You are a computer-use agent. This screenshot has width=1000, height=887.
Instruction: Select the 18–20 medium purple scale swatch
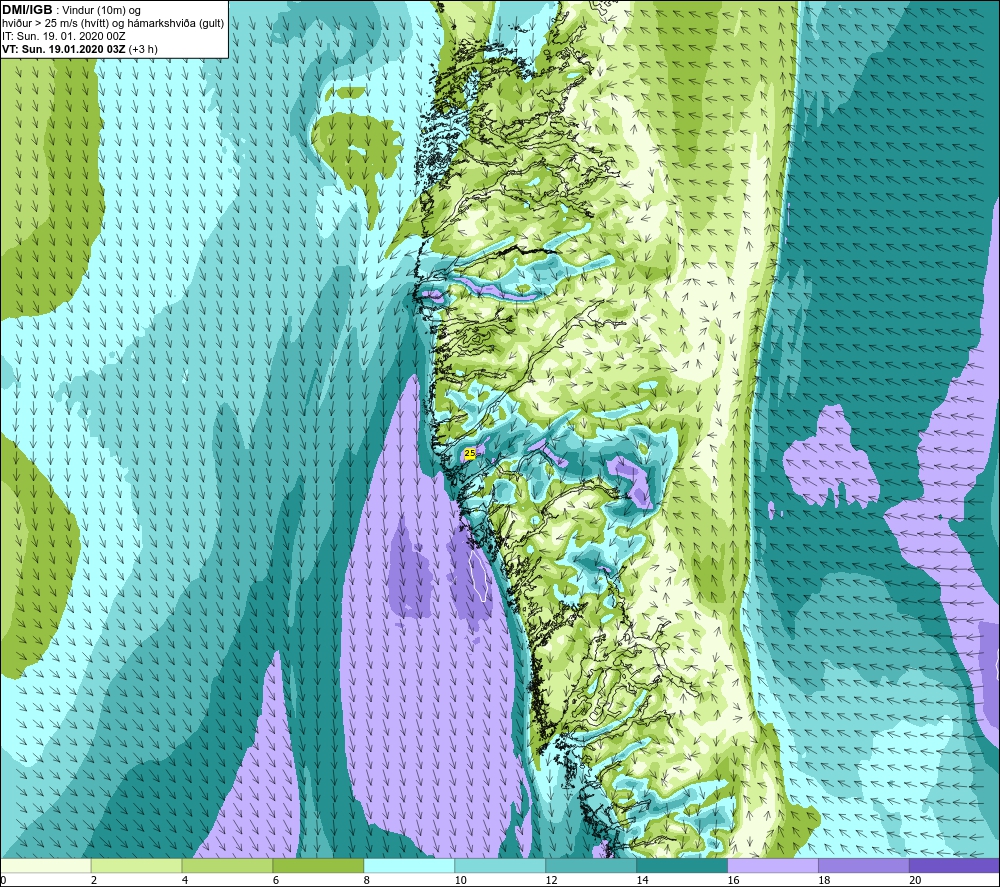(864, 866)
